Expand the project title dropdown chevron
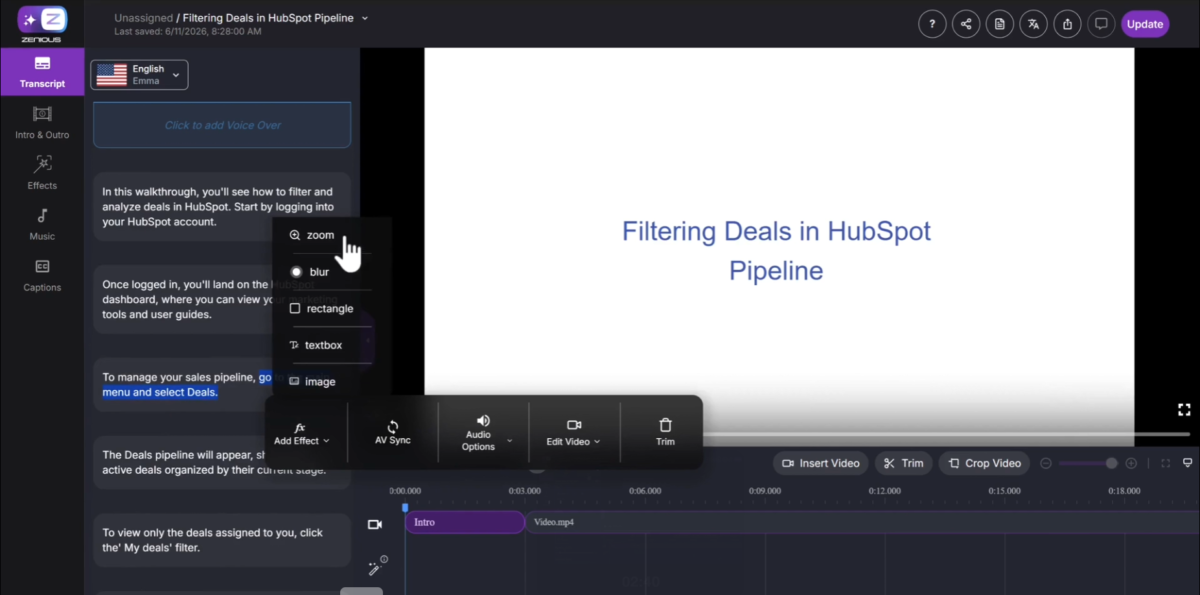The image size is (1200, 595). pos(365,18)
